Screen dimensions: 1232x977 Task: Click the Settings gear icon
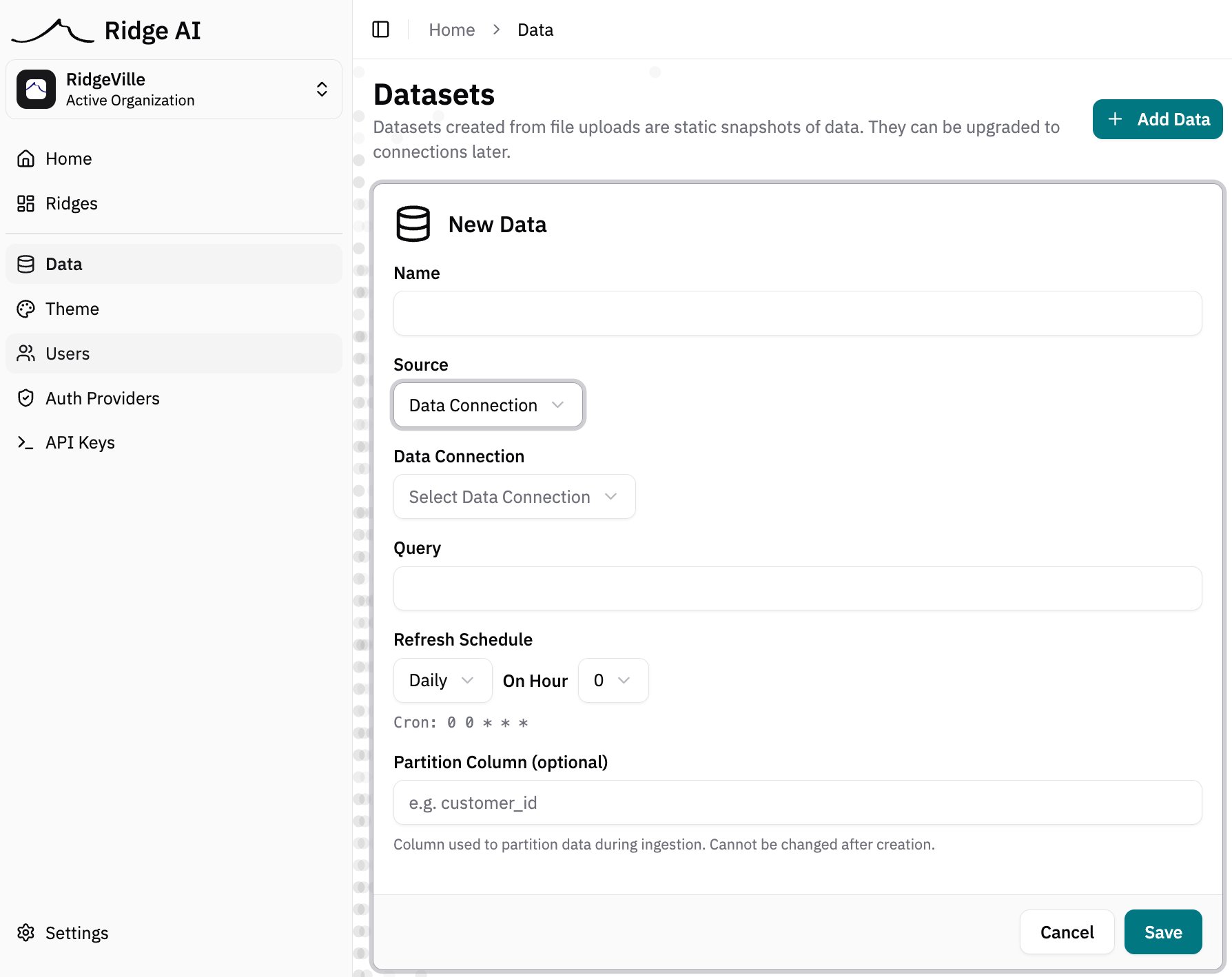[25, 932]
